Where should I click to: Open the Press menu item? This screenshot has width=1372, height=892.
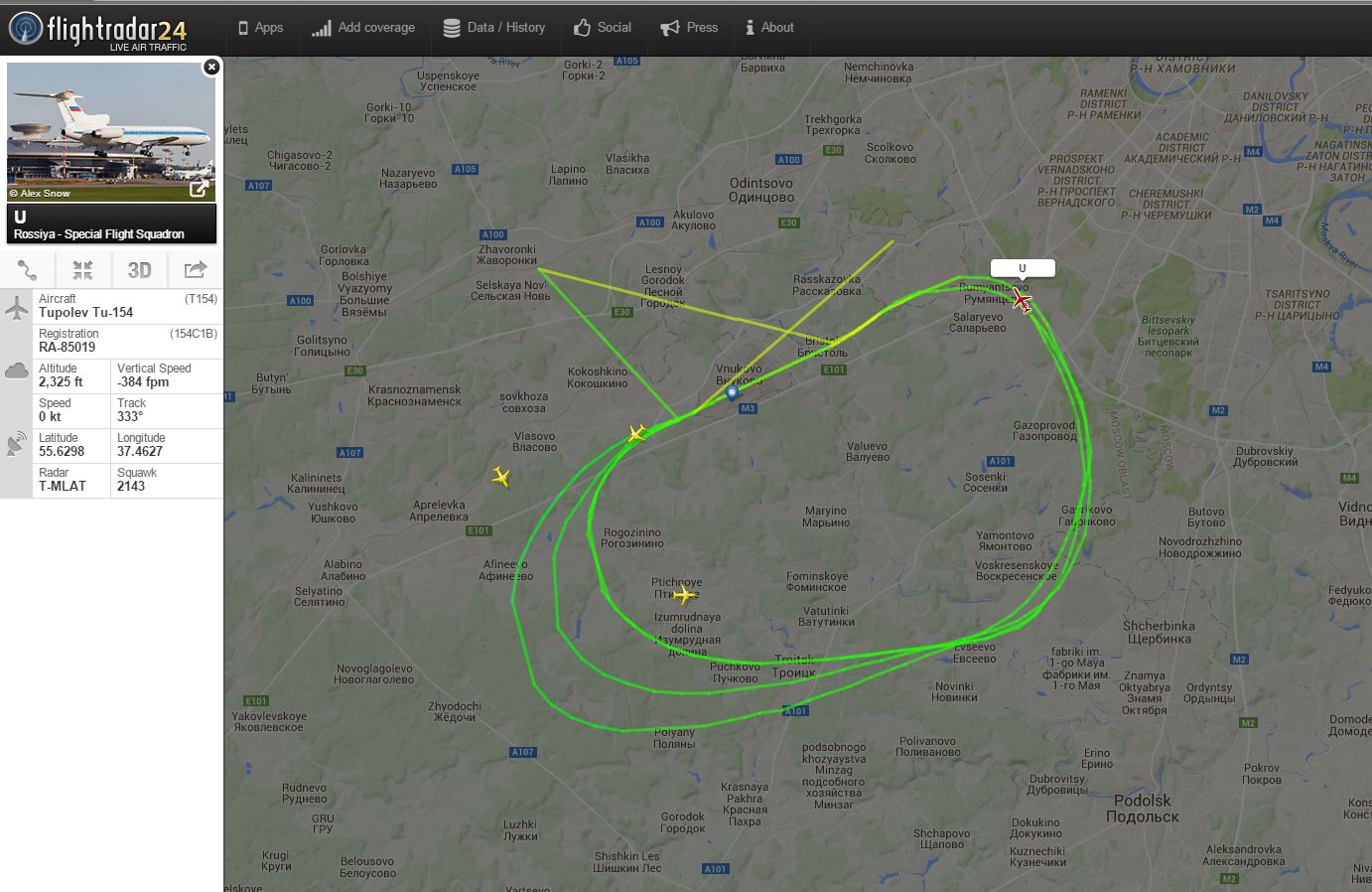coord(689,28)
